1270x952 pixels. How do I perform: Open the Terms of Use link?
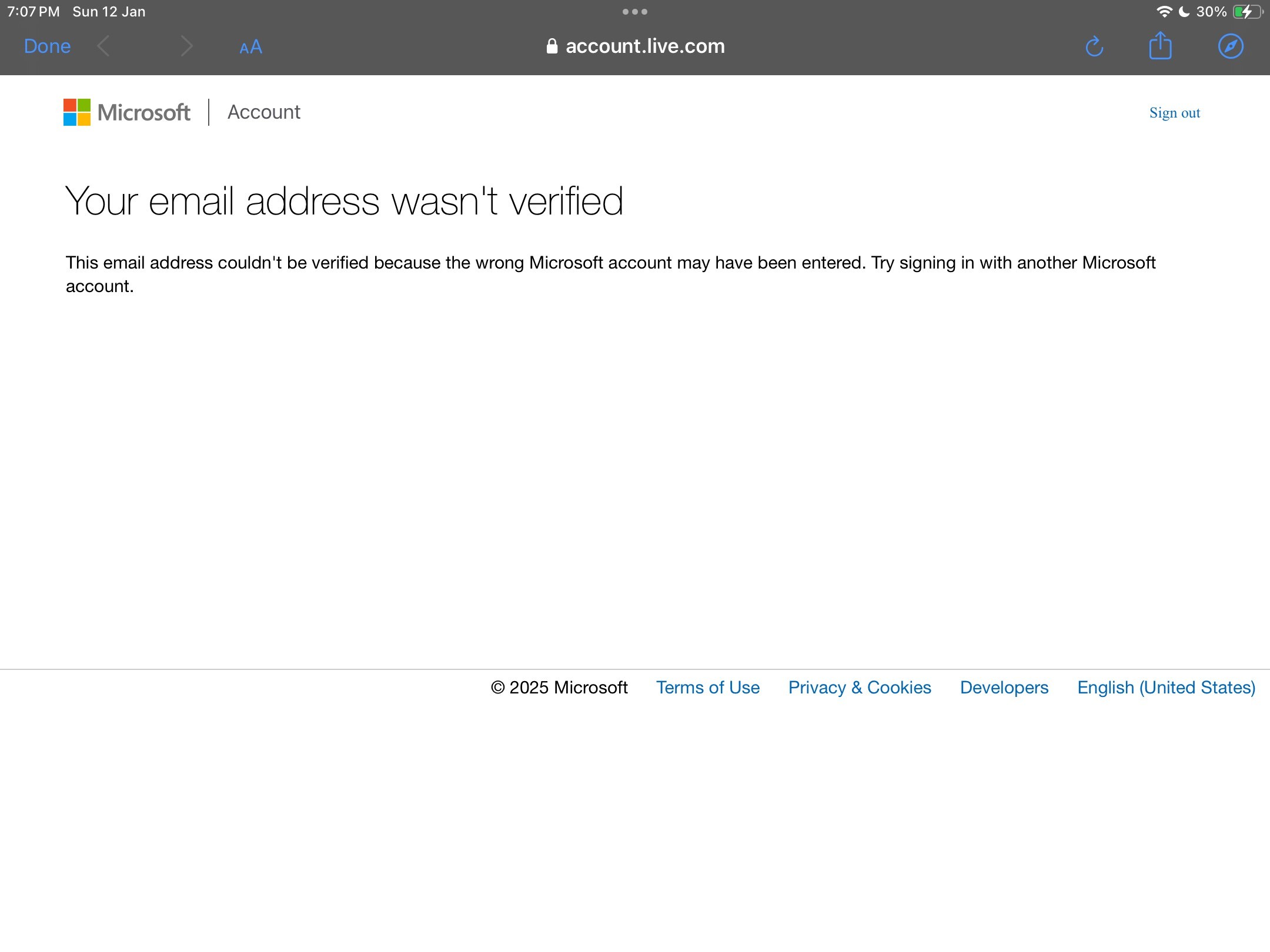[x=708, y=688]
